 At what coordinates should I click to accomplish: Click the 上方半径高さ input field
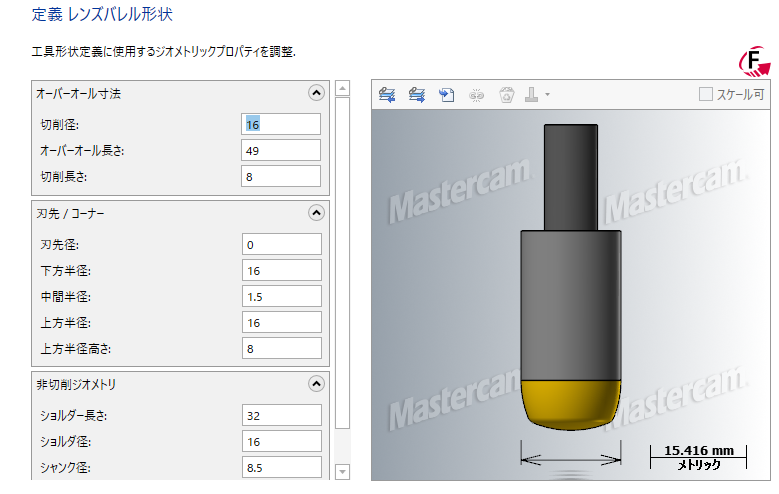pyautogui.click(x=282, y=348)
